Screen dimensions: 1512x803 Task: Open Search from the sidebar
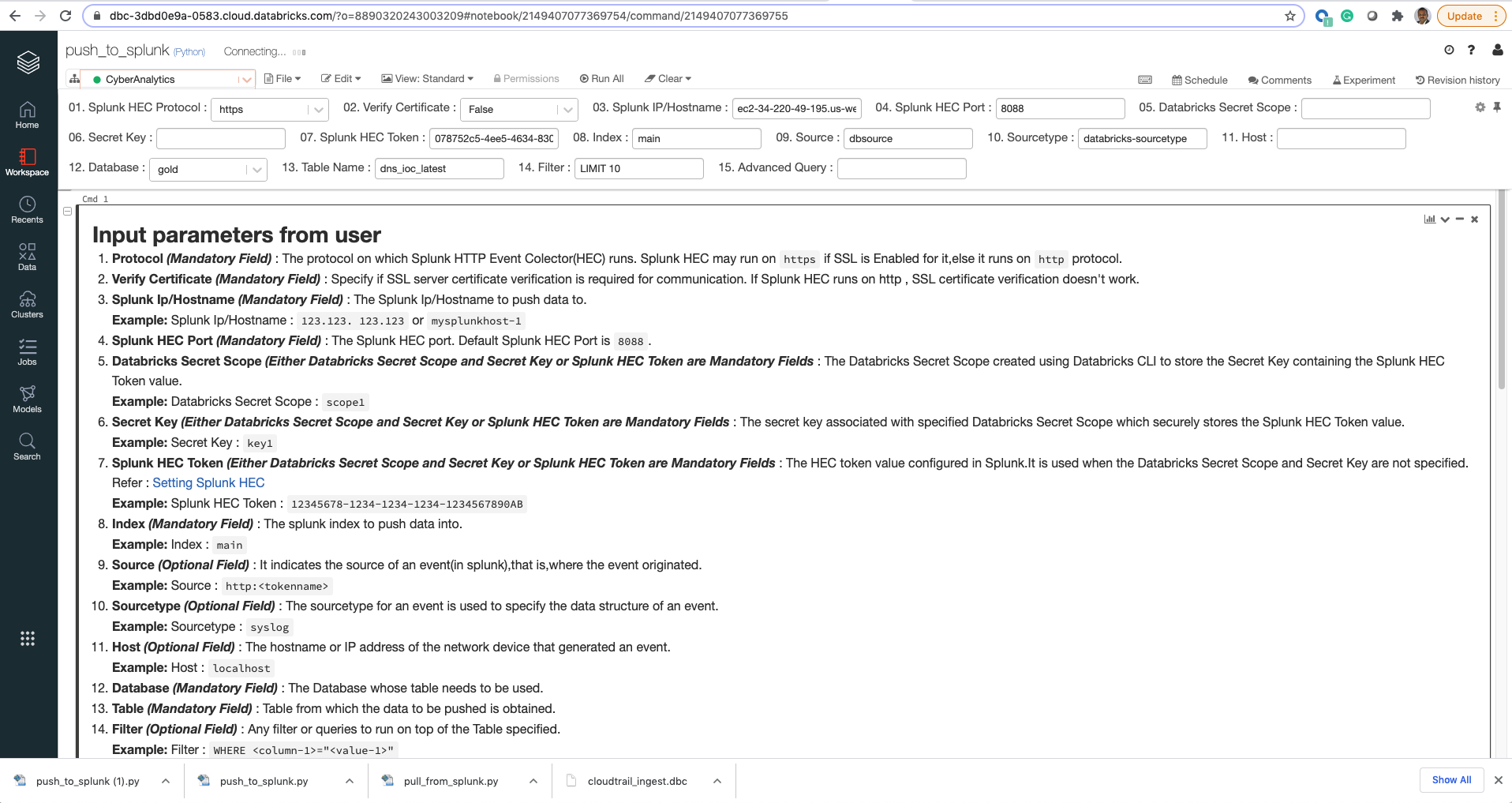click(x=28, y=447)
